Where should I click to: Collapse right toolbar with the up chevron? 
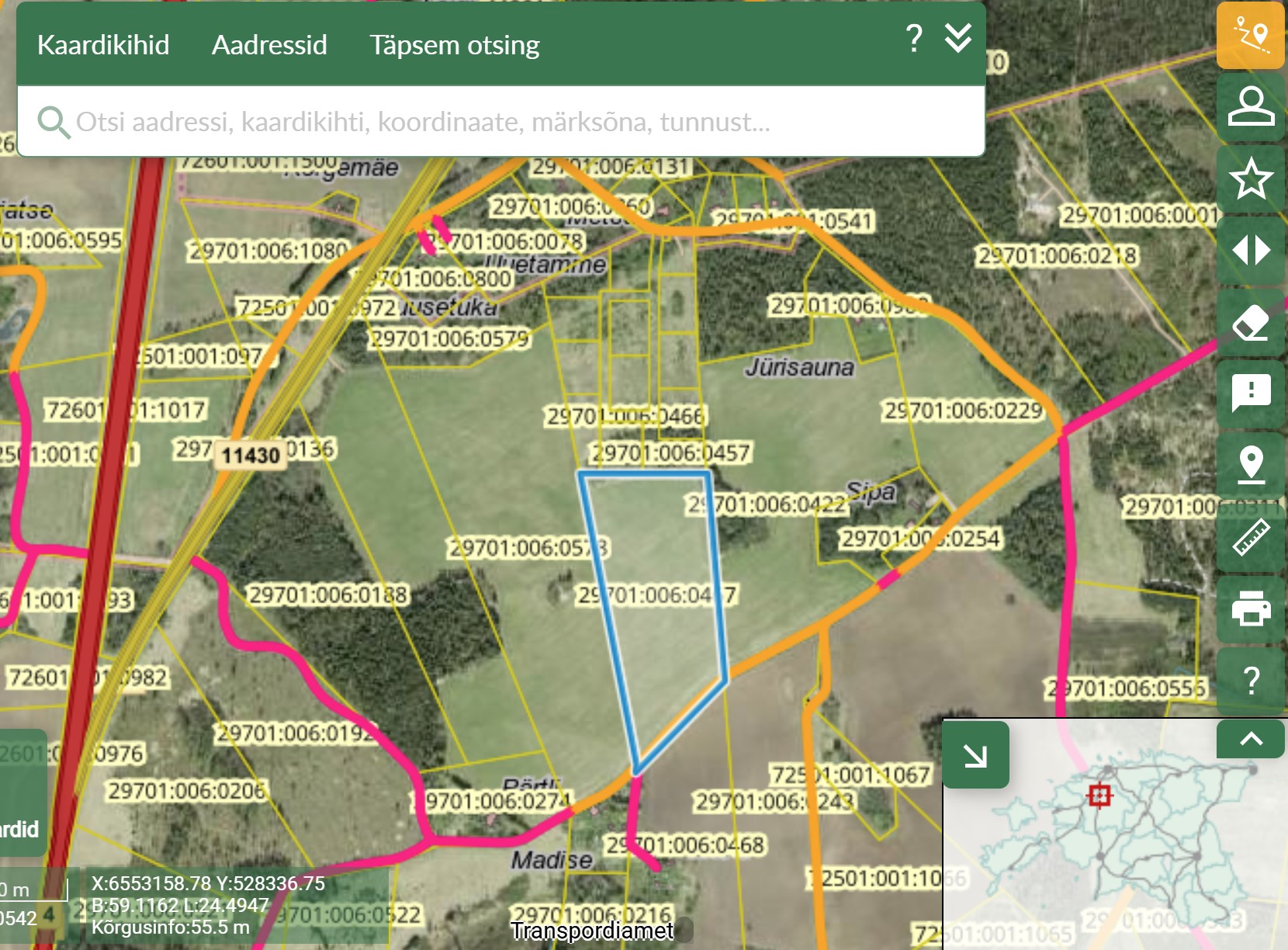click(1250, 739)
